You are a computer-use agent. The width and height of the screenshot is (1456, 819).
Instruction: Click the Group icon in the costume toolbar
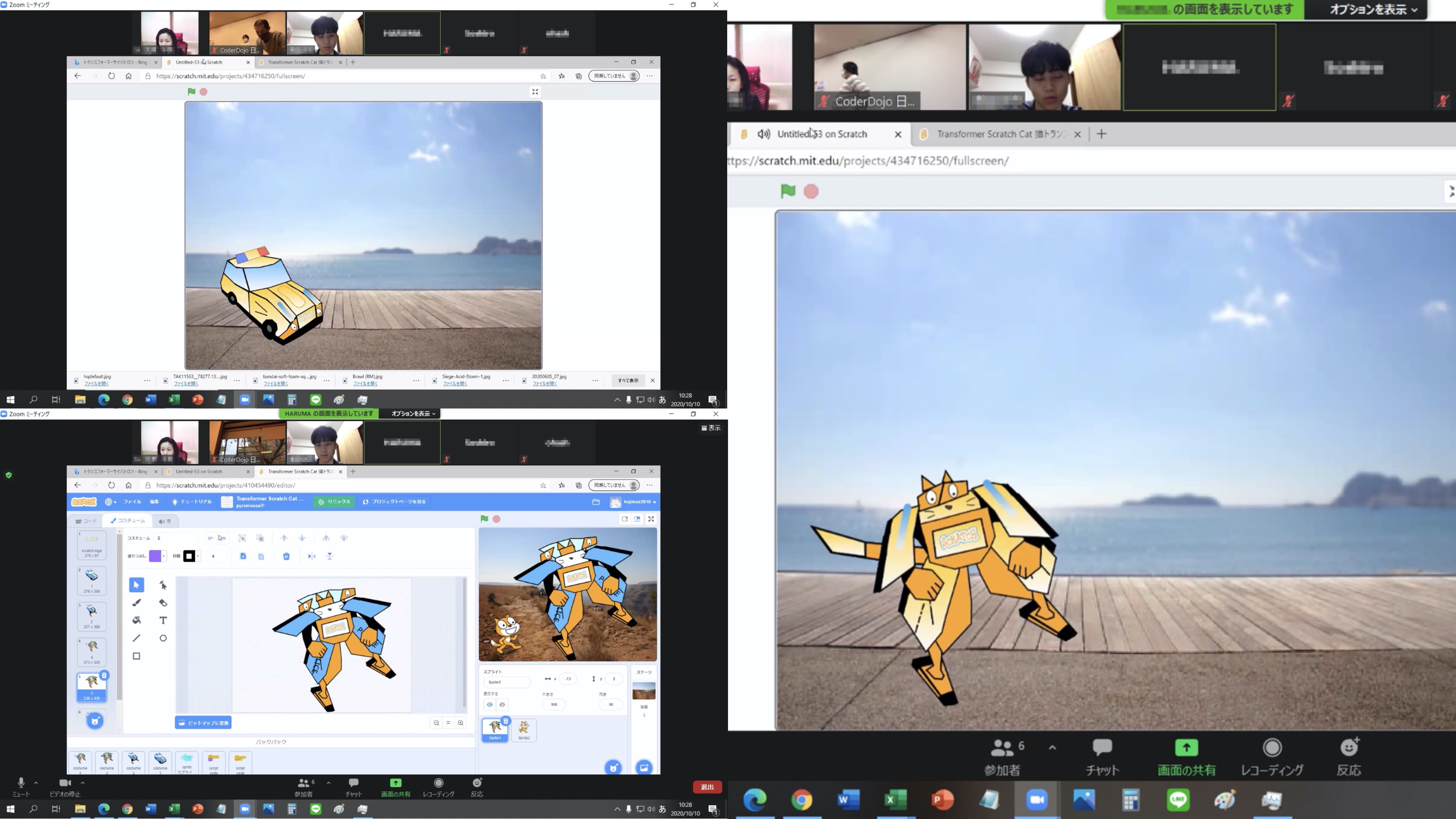click(242, 538)
